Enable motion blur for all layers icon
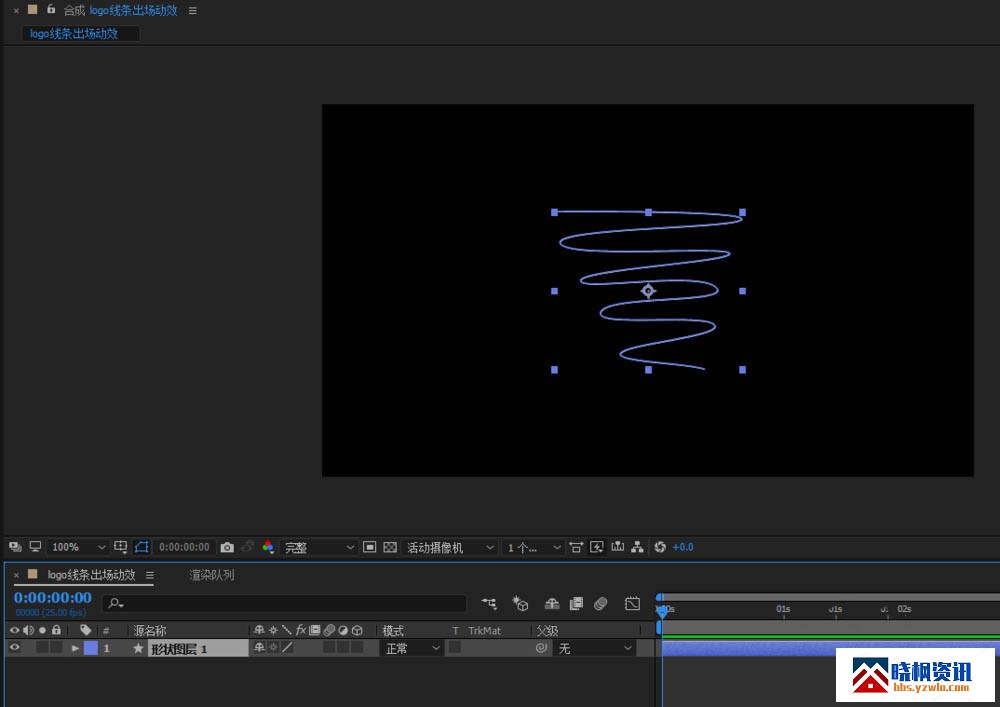1000x707 pixels. 600,603
